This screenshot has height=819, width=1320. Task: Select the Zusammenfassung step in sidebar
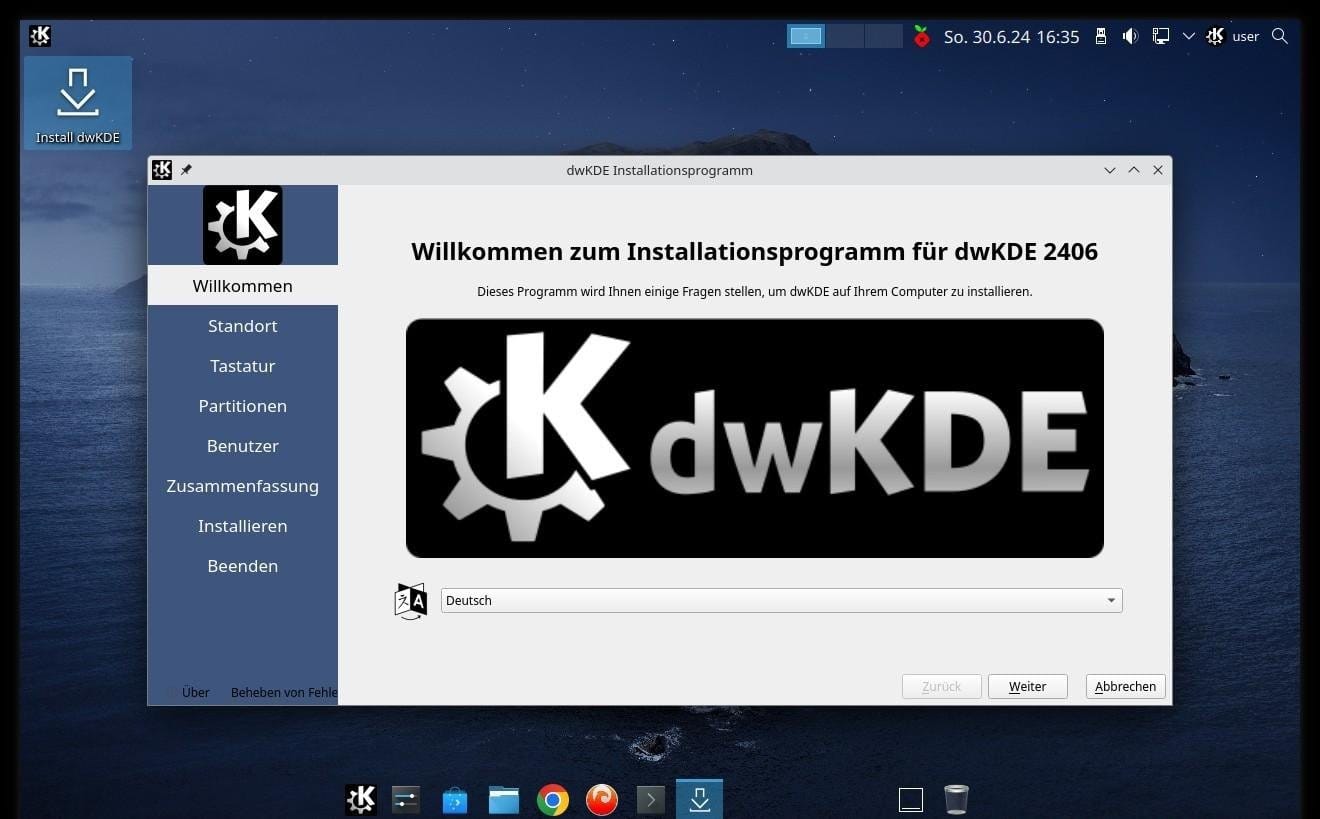(x=243, y=486)
